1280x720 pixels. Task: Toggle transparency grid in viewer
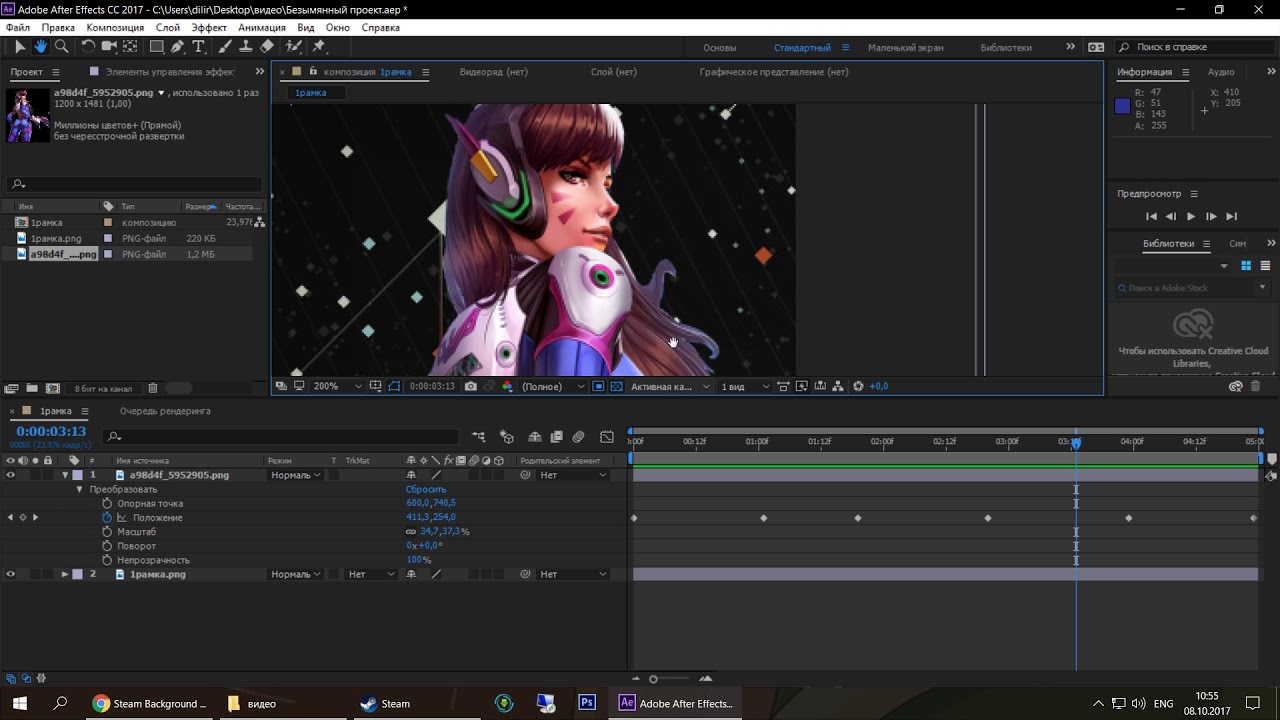pyautogui.click(x=616, y=386)
